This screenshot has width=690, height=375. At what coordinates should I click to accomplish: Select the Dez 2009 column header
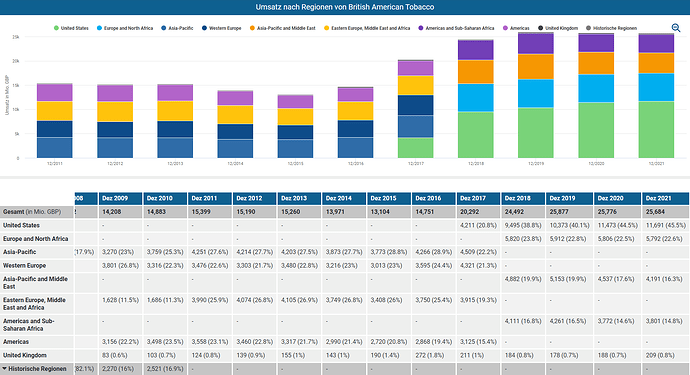(121, 199)
